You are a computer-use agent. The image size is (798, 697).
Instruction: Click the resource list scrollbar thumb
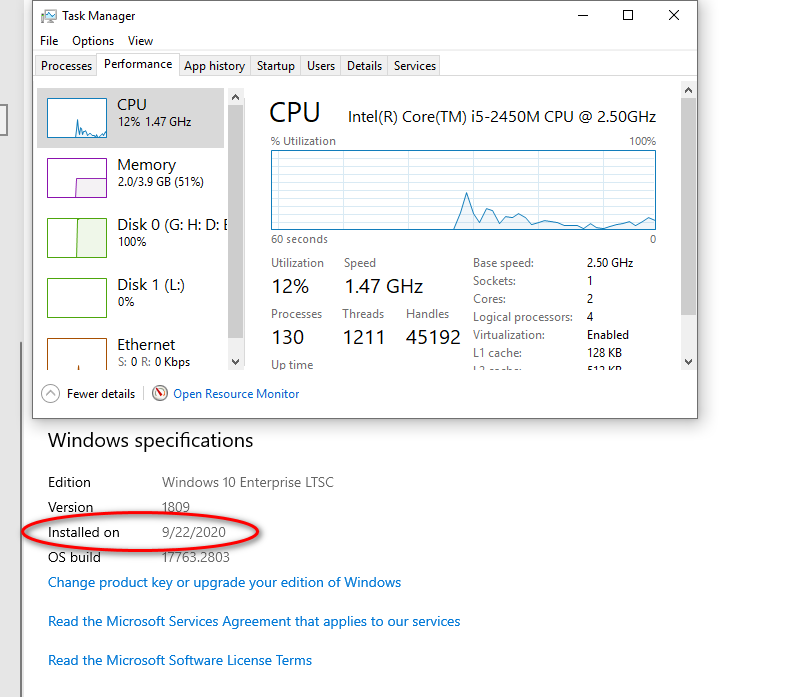pyautogui.click(x=235, y=221)
